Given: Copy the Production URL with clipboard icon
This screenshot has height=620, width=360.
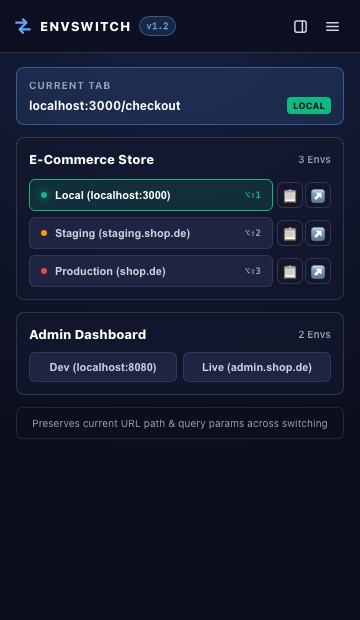Looking at the screenshot, I should coord(290,271).
